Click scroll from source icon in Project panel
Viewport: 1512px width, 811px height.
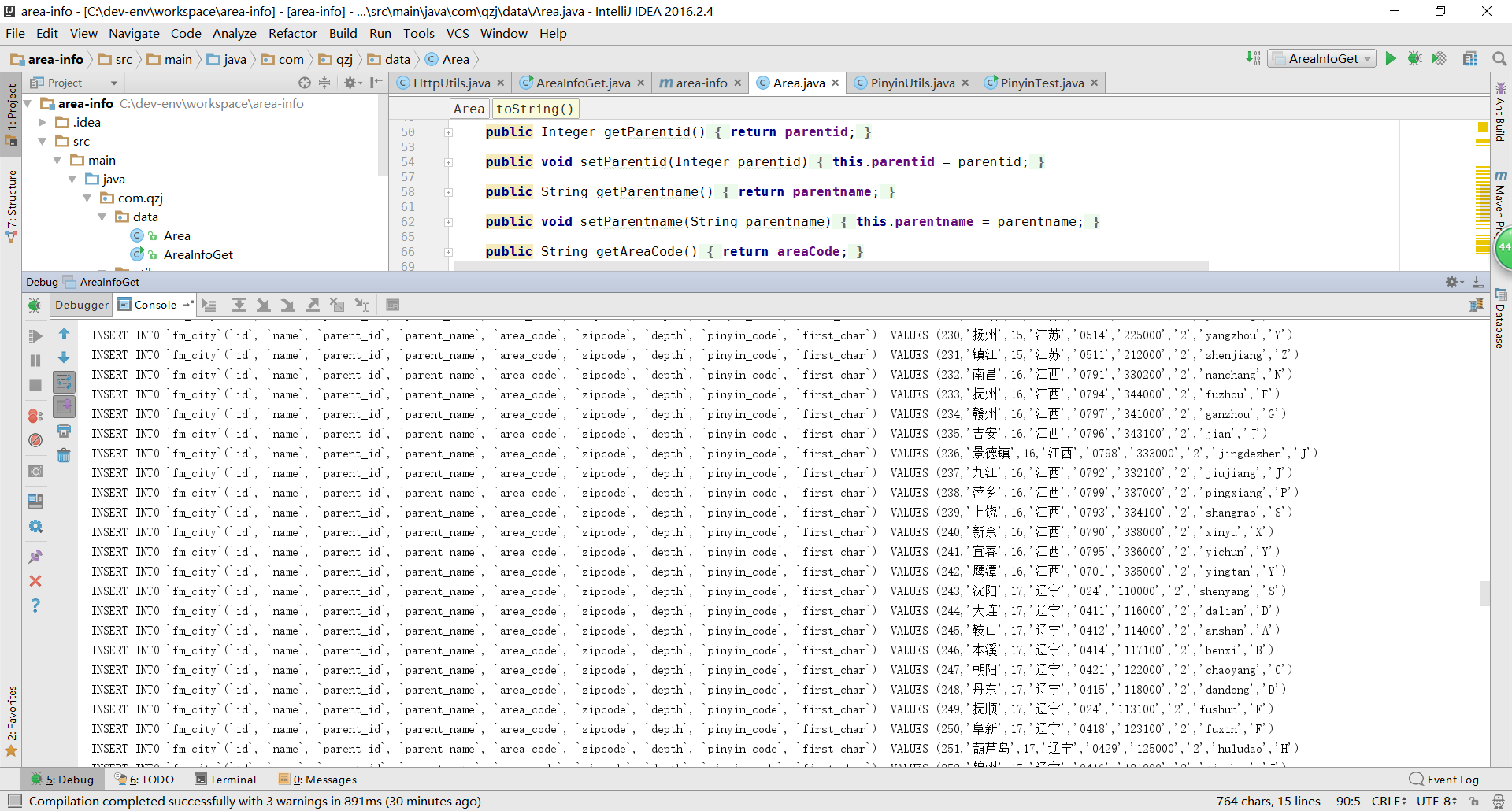305,83
